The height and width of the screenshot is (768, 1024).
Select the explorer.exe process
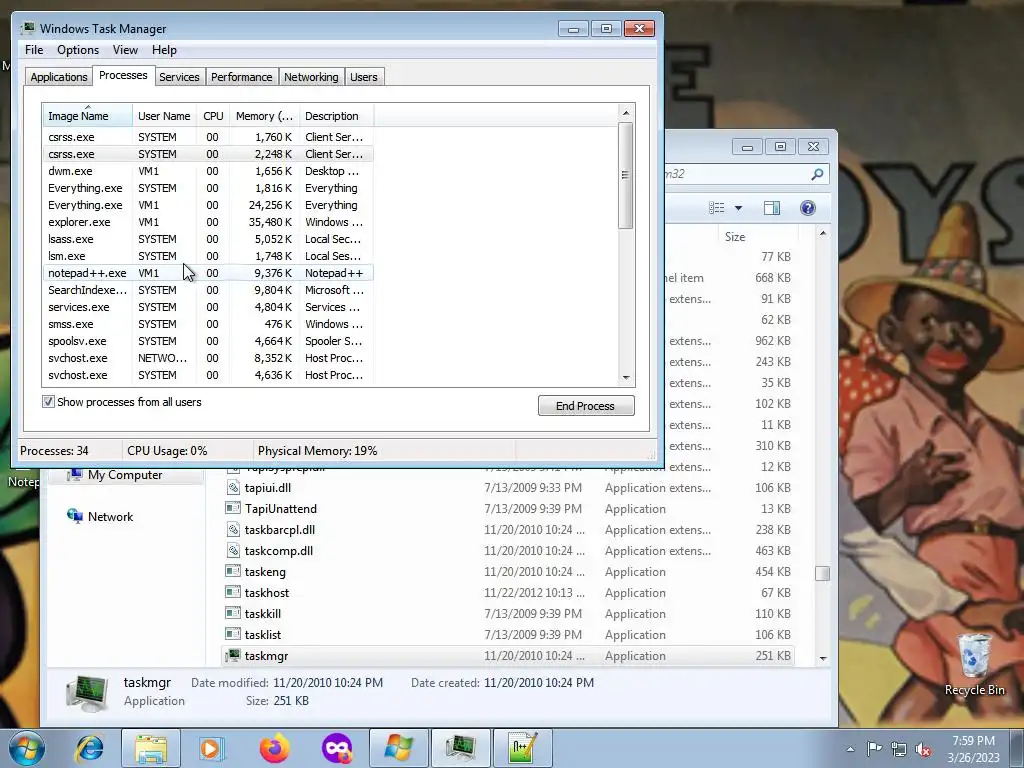point(208,222)
